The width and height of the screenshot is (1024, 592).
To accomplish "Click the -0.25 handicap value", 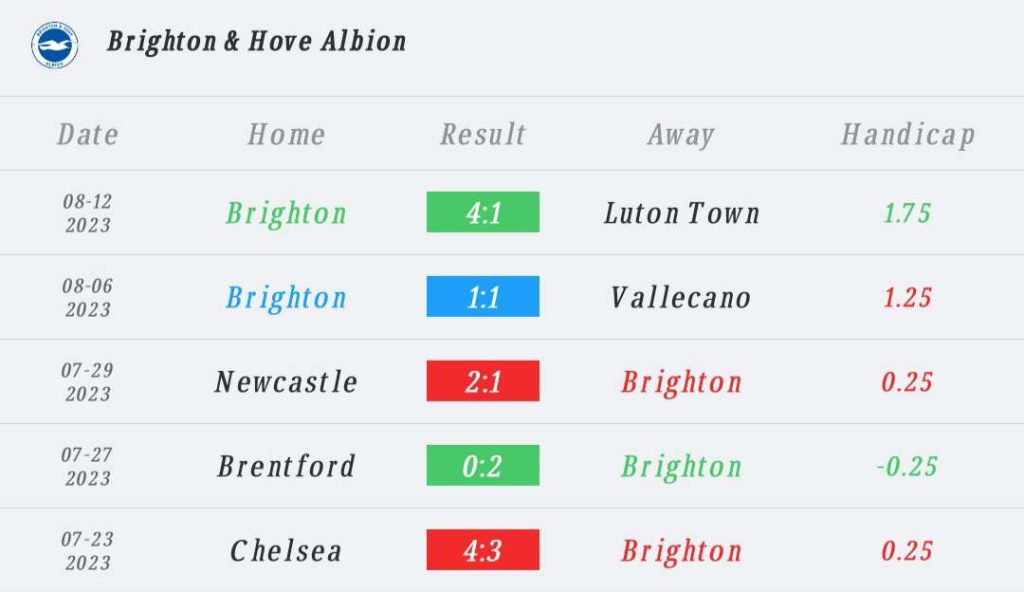I will [907, 466].
